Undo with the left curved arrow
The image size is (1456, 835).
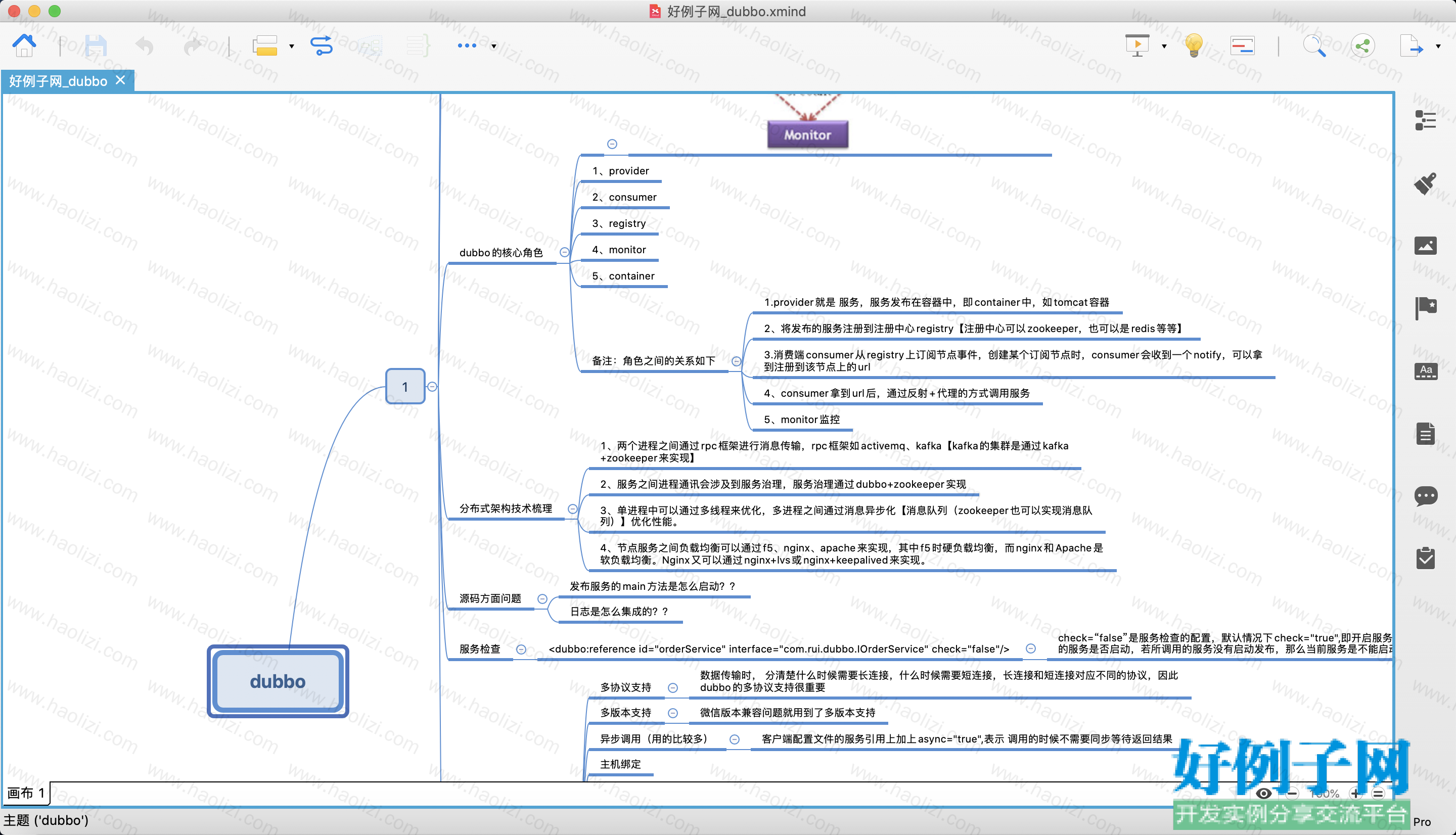tap(144, 45)
